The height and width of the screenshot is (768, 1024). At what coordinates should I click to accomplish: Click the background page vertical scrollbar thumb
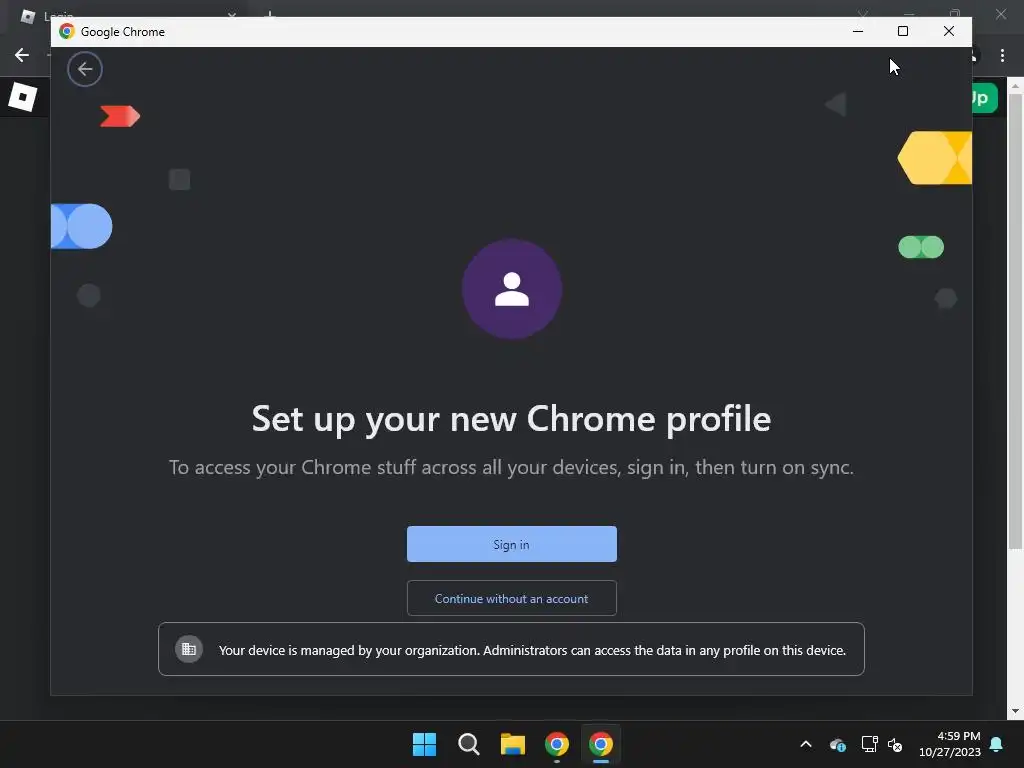click(1016, 321)
